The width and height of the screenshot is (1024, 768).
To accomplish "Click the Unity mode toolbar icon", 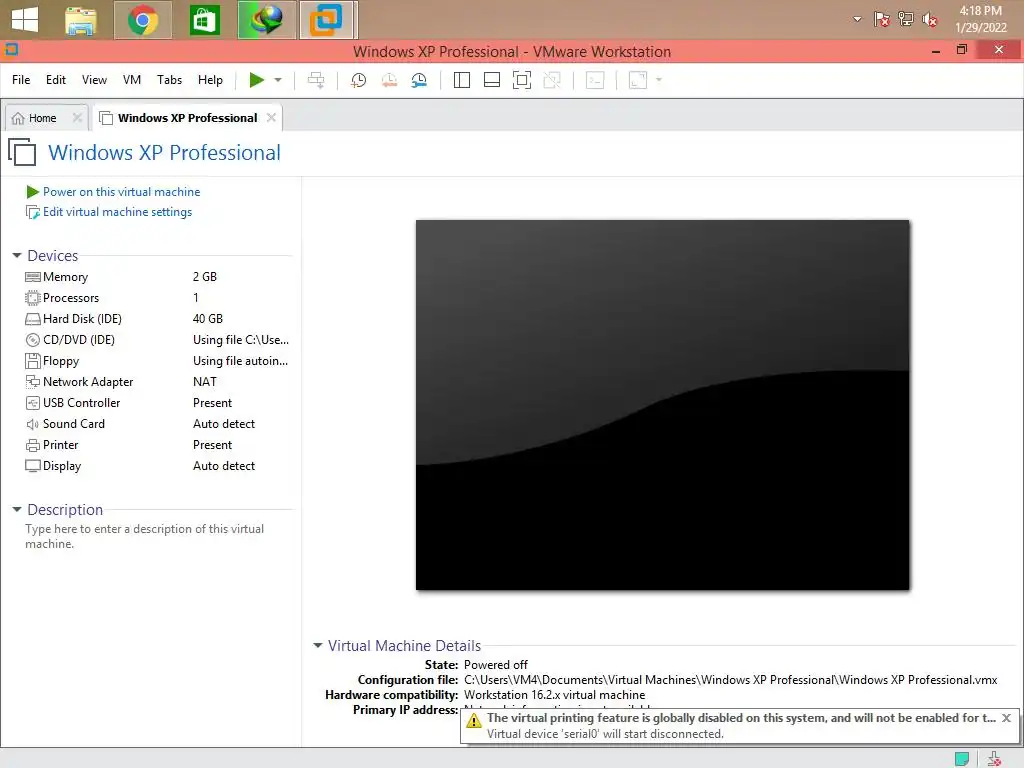I will [x=552, y=80].
